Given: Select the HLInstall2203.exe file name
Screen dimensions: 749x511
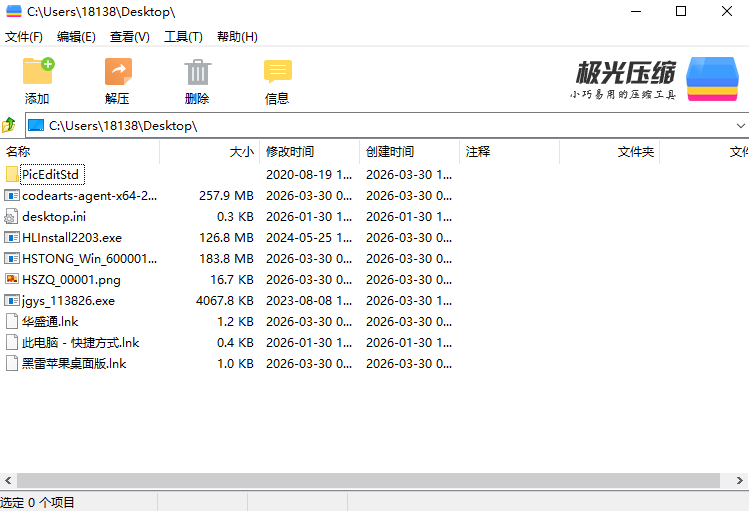Looking at the screenshot, I should click(72, 237).
